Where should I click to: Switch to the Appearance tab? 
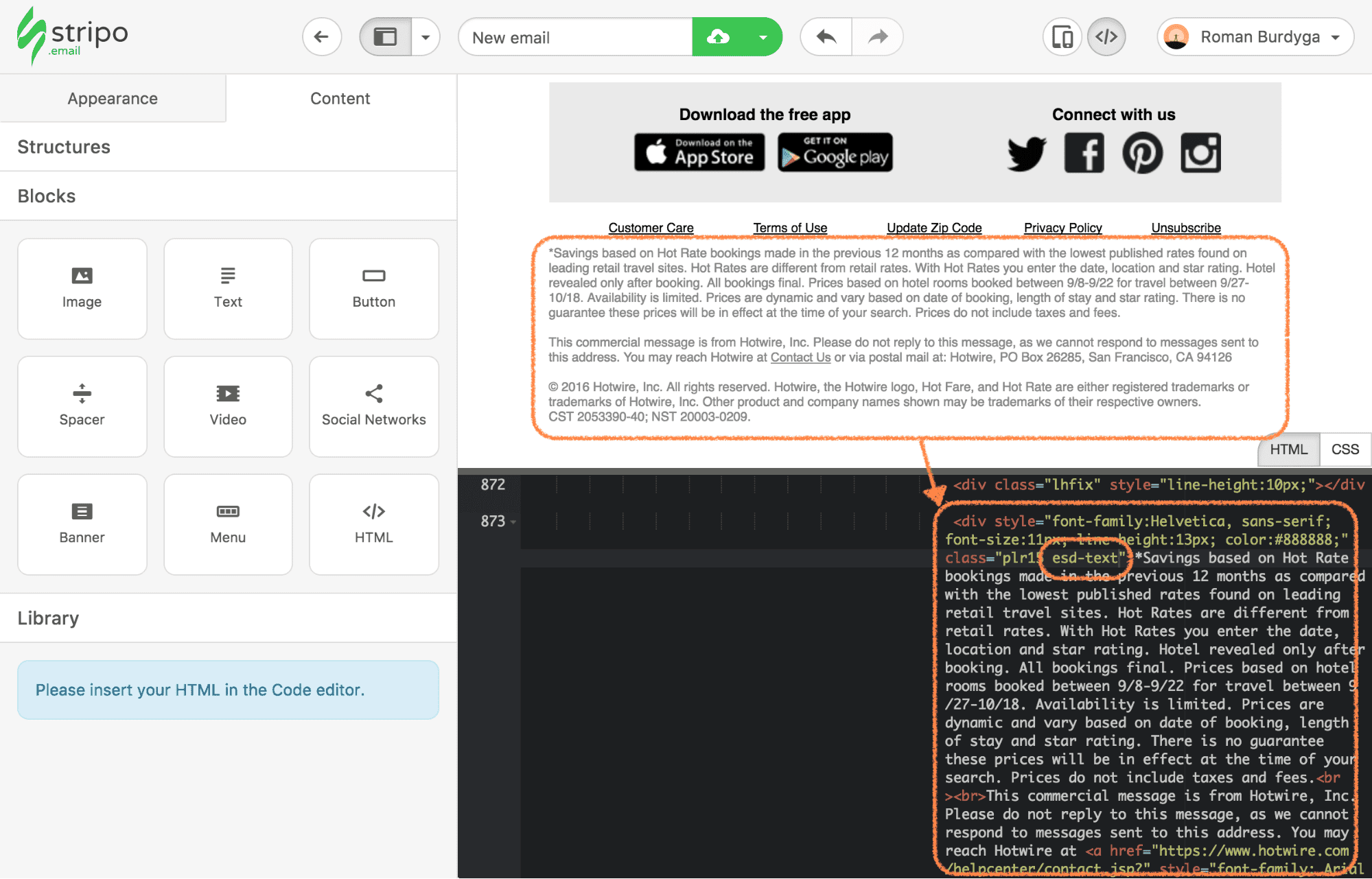point(112,98)
